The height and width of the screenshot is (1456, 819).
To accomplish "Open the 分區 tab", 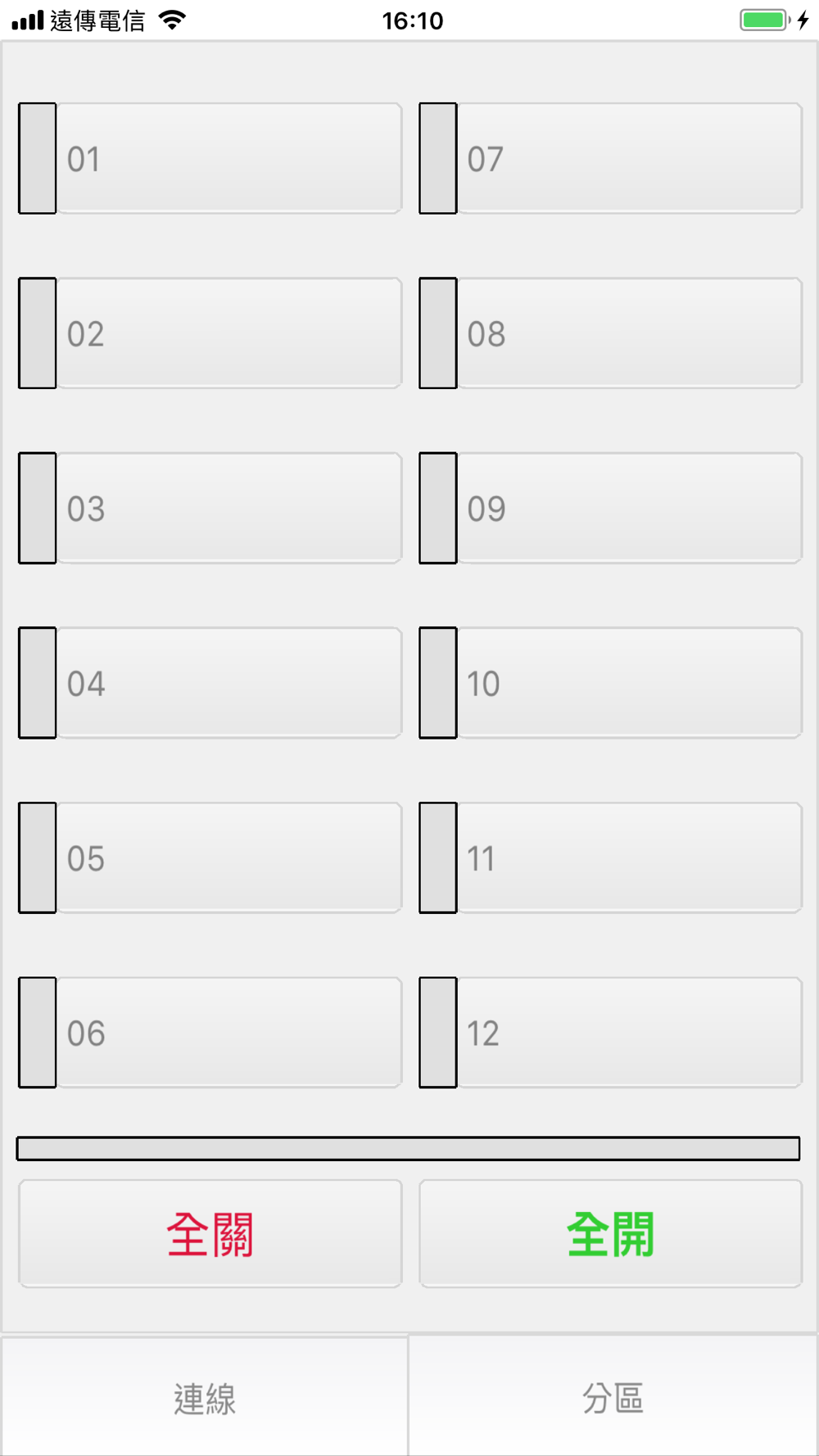I will (613, 1398).
